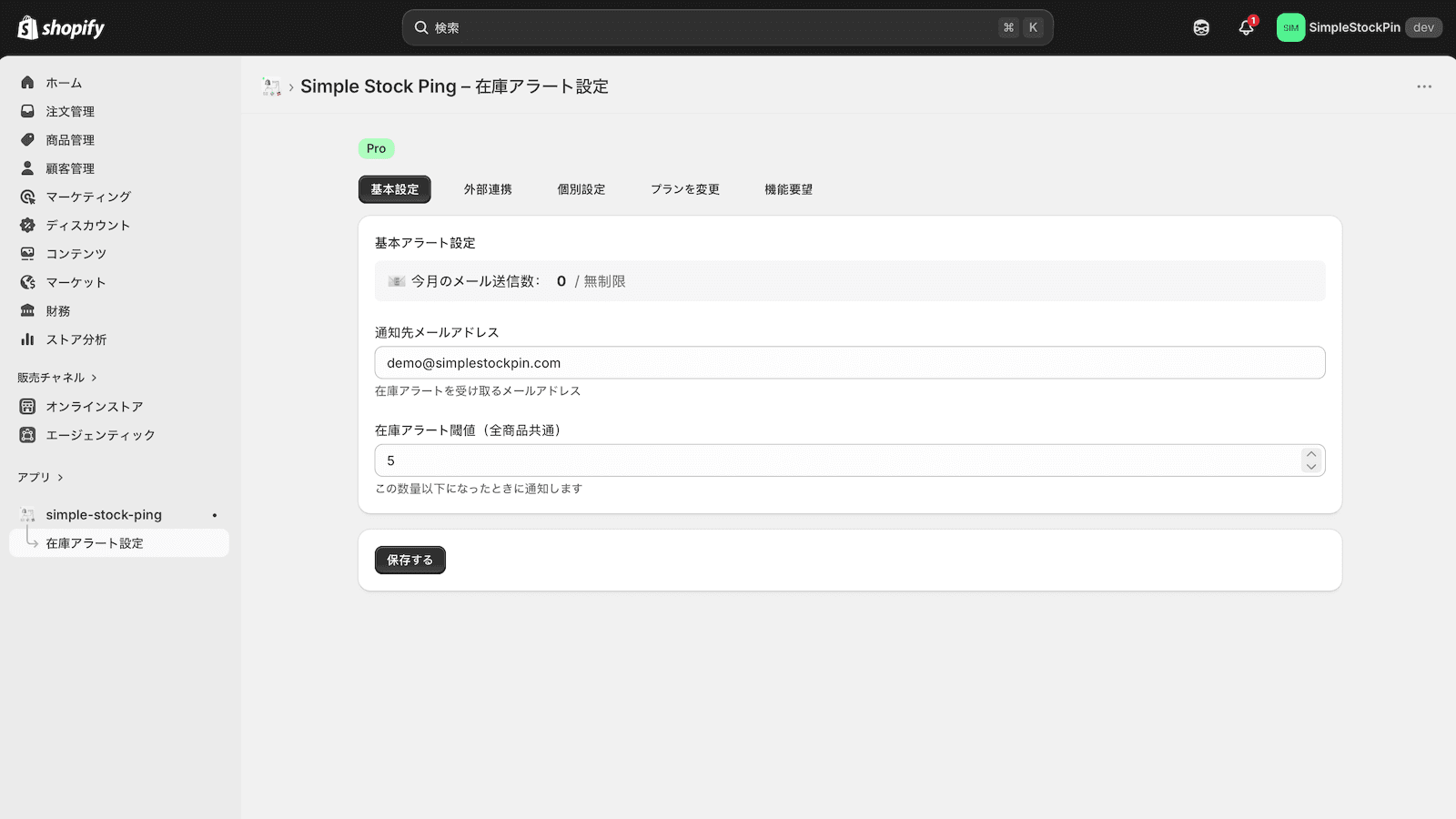The width and height of the screenshot is (1456, 819).
Task: Expand the アプリ section chevron
Action: 60,478
